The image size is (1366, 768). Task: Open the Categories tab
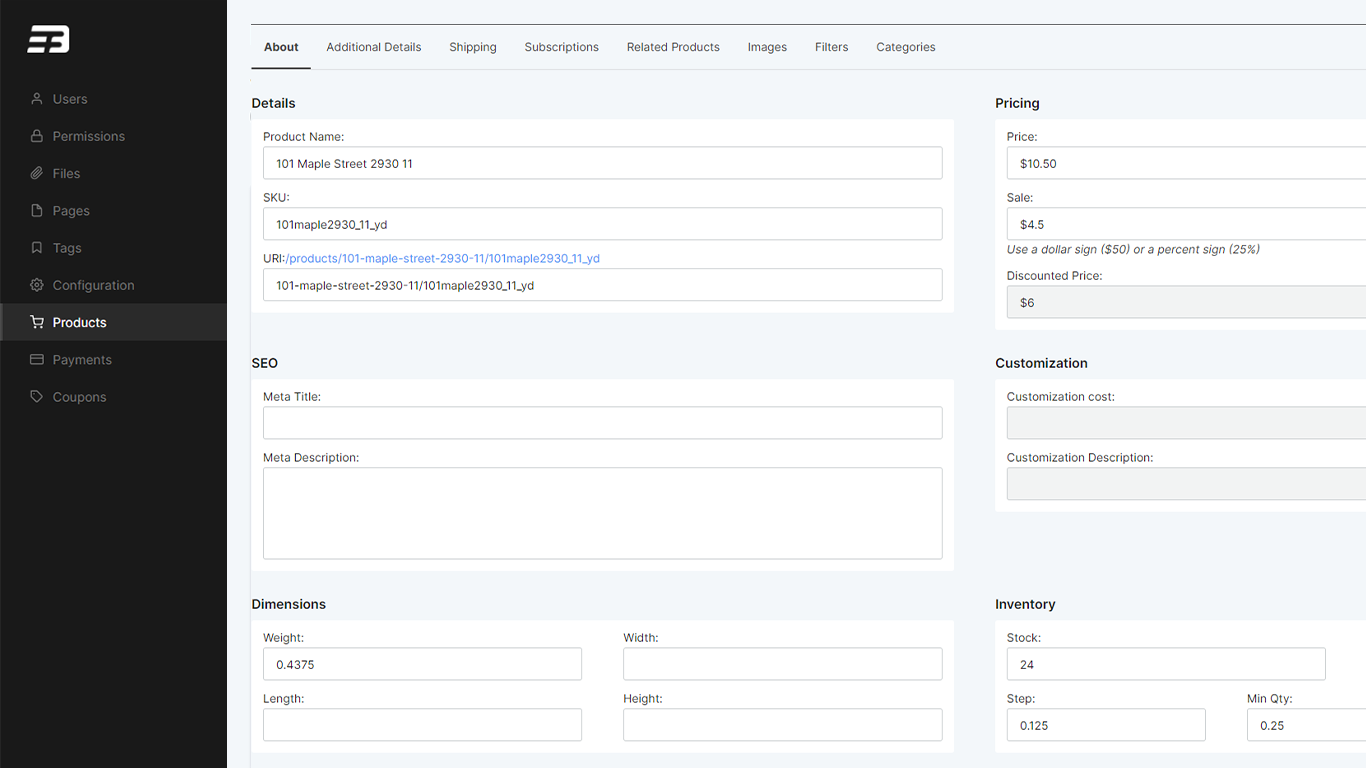tap(905, 47)
